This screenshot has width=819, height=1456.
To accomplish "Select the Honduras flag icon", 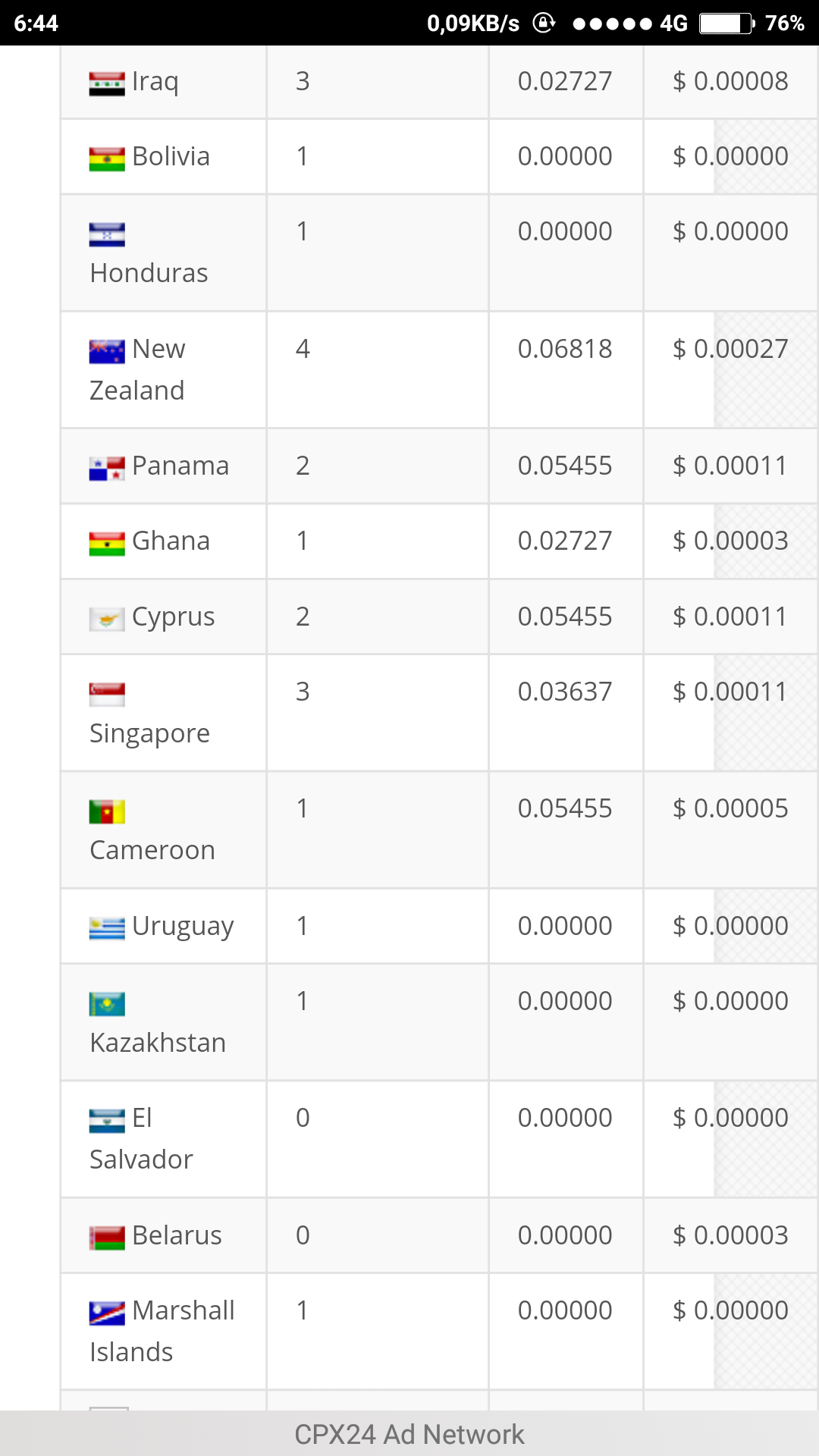I will pos(107,234).
